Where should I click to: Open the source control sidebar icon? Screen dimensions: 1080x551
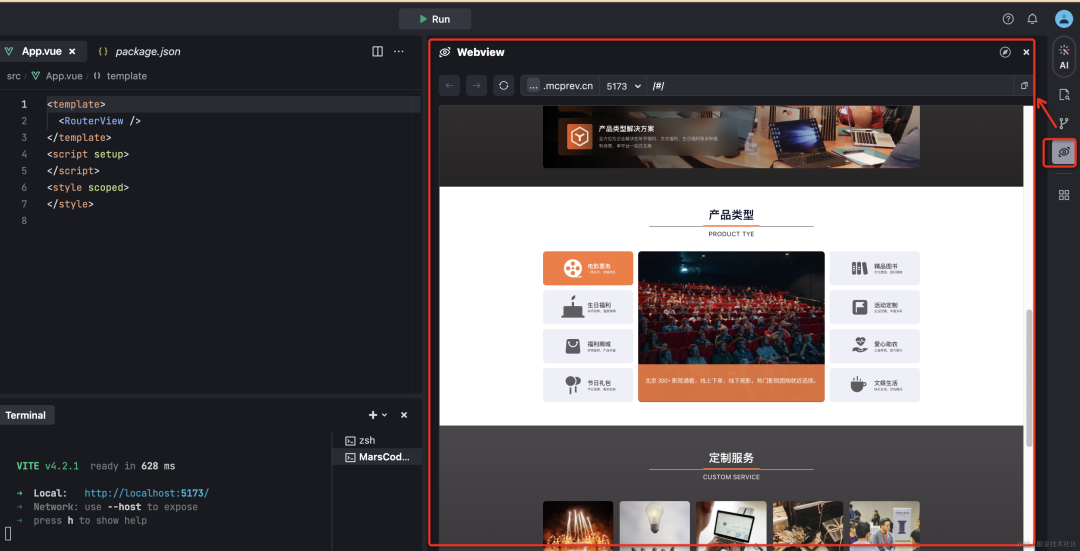click(1064, 123)
